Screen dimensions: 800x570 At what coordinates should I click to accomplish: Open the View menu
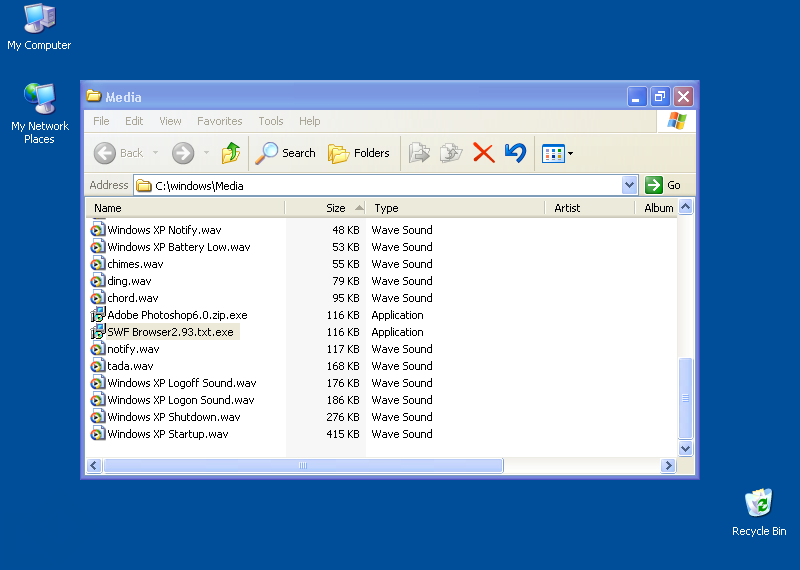point(170,121)
